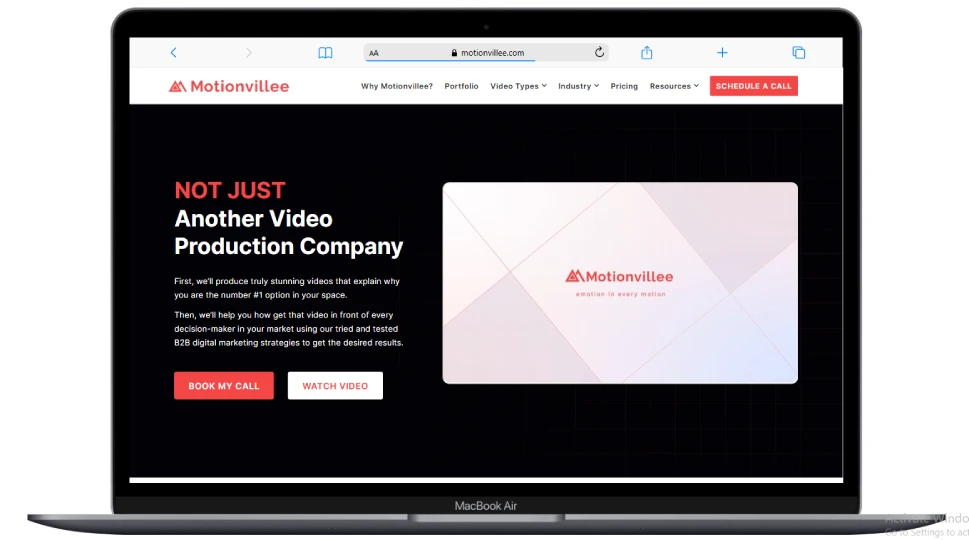Image resolution: width=969 pixels, height=540 pixels.
Task: Show all tabs with the overview icon
Action: [798, 53]
